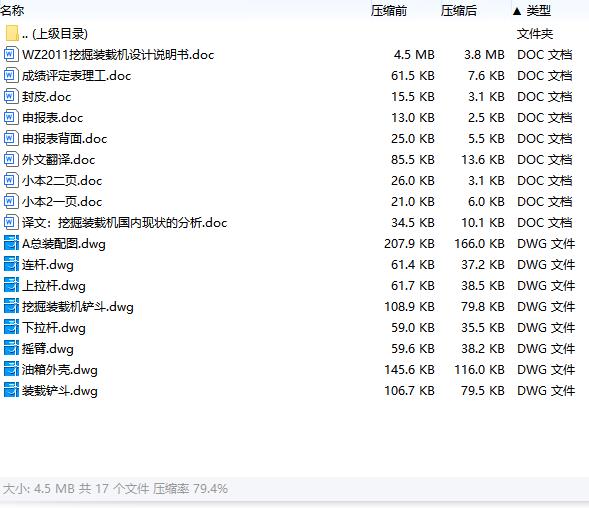Click the 13.6 KB compressed size

483,160
